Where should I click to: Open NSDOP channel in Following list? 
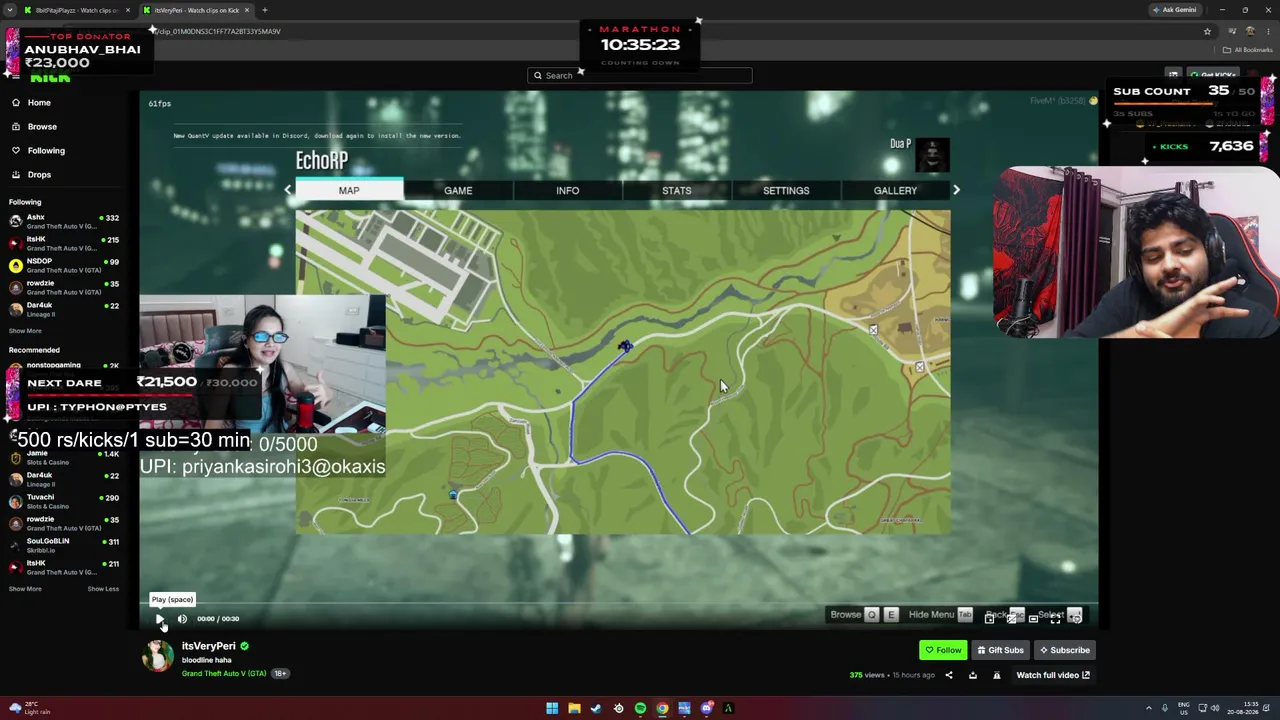tap(65, 265)
